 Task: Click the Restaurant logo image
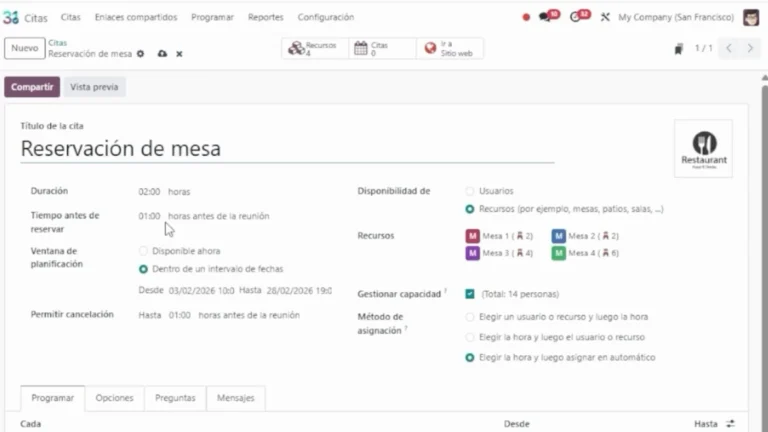click(x=703, y=148)
